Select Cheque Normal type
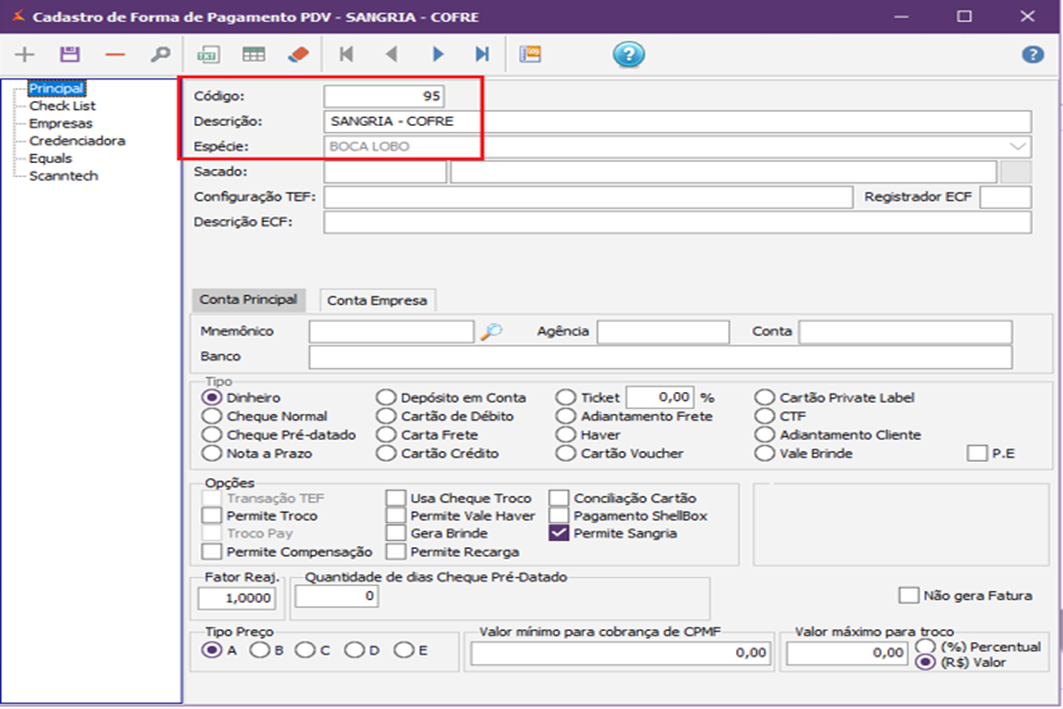Viewport: 1063px width, 709px height. 212,416
